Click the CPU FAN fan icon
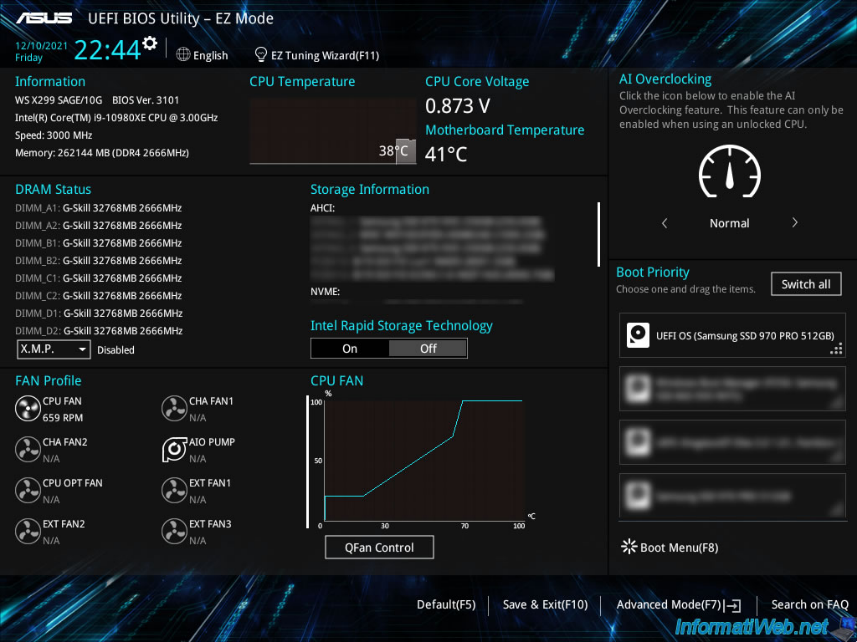The height and width of the screenshot is (642, 857). (28, 408)
